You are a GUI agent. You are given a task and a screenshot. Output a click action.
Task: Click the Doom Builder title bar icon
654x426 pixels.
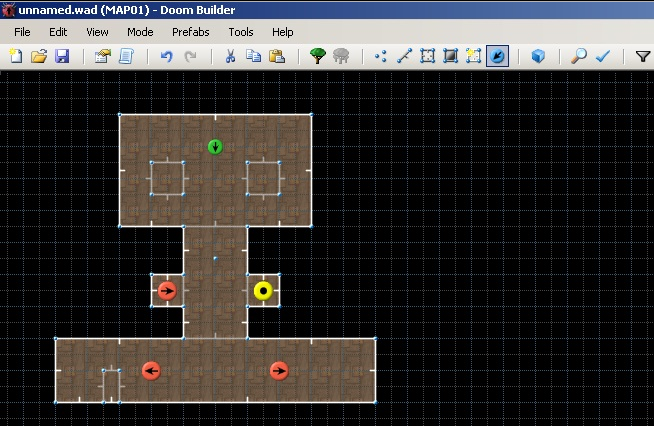8,10
